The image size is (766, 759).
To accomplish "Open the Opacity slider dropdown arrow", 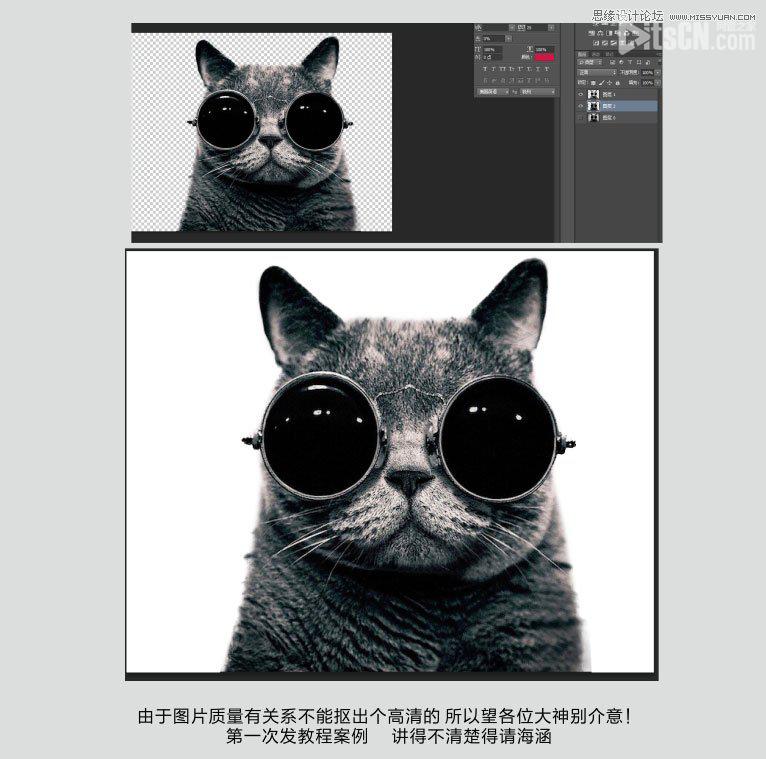I will [x=658, y=73].
